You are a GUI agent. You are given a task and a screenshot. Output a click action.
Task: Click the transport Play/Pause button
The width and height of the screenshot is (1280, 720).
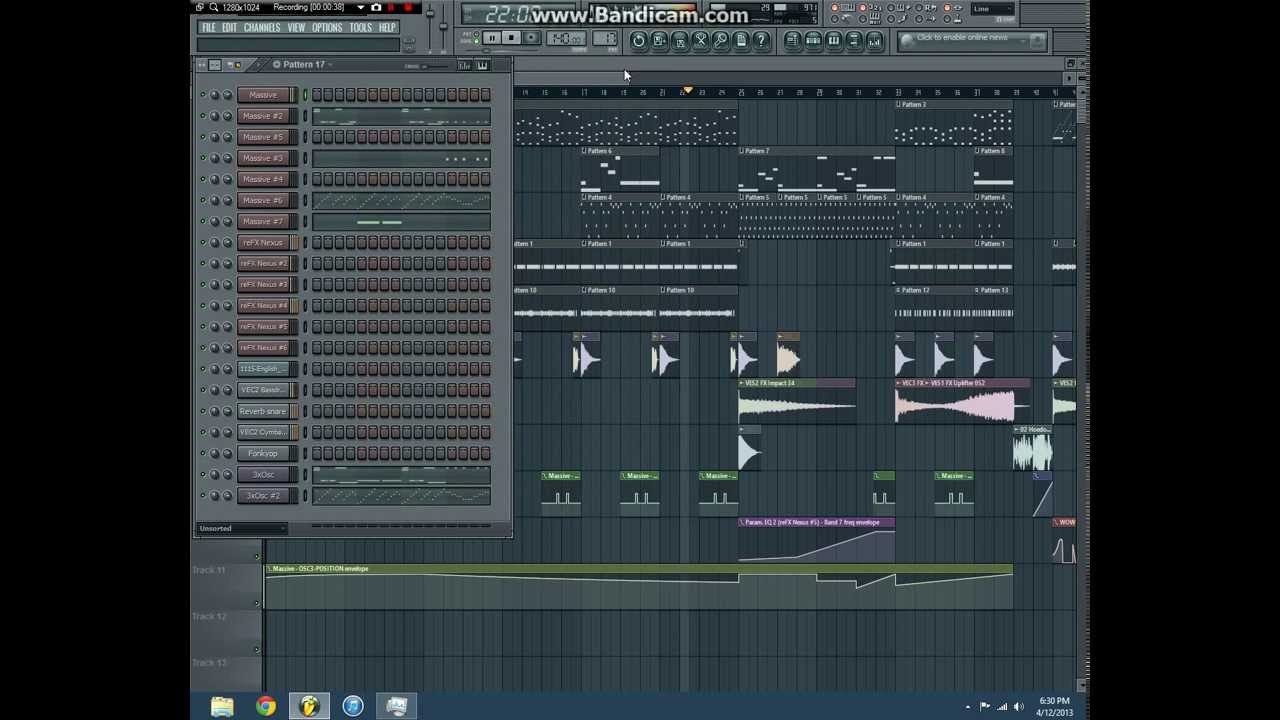[x=491, y=39]
